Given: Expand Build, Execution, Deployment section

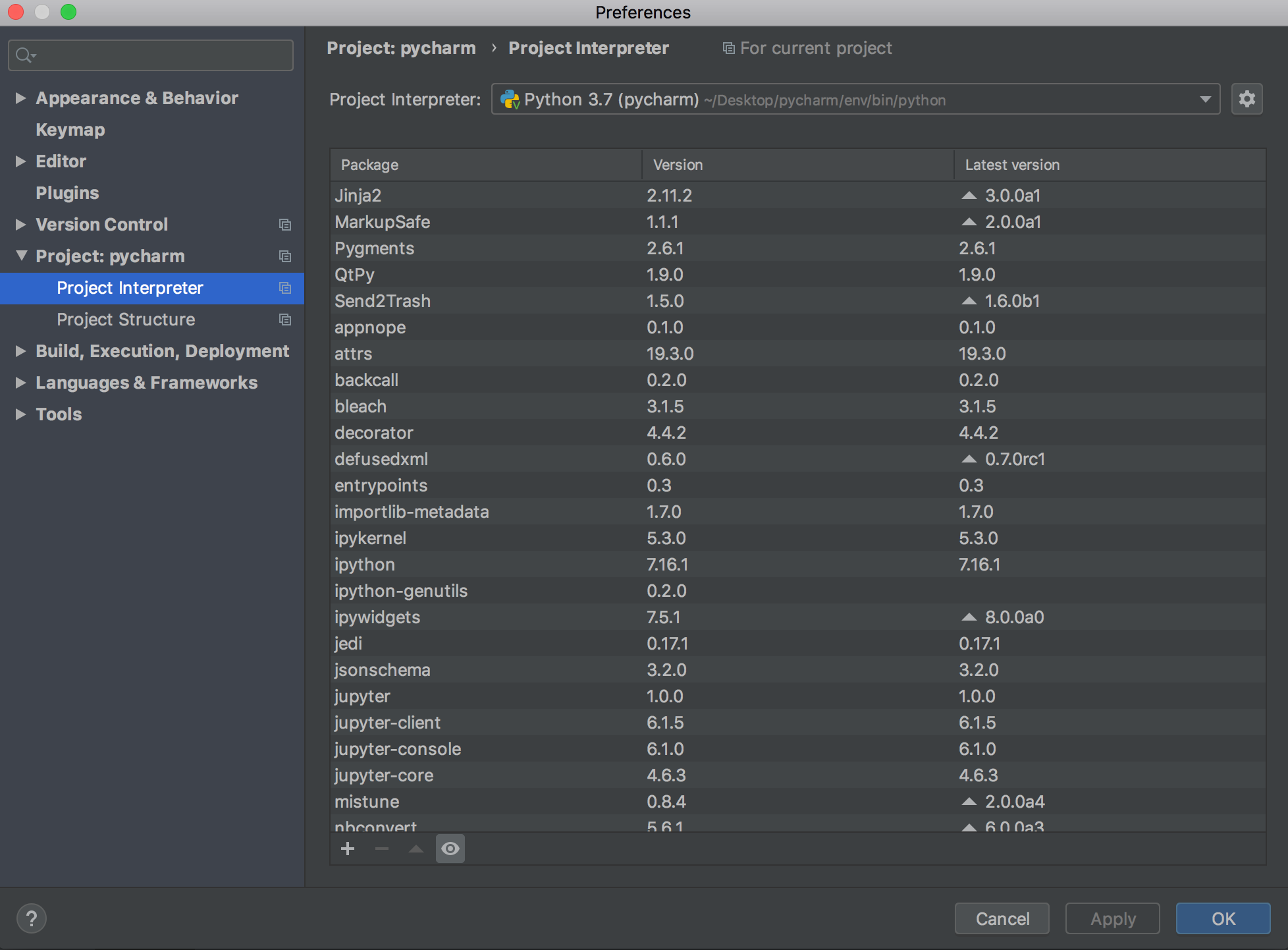Looking at the screenshot, I should (20, 351).
